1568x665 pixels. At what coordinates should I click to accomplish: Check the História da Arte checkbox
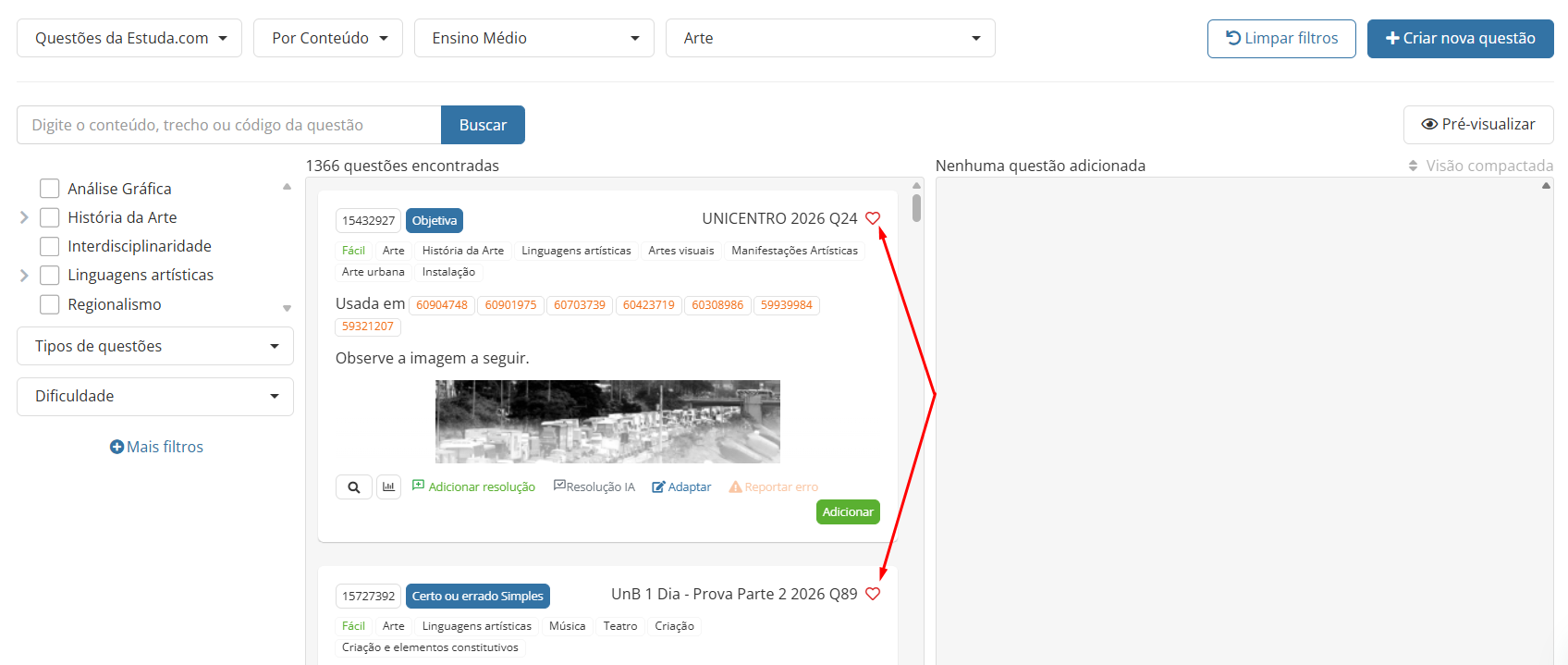[x=50, y=217]
